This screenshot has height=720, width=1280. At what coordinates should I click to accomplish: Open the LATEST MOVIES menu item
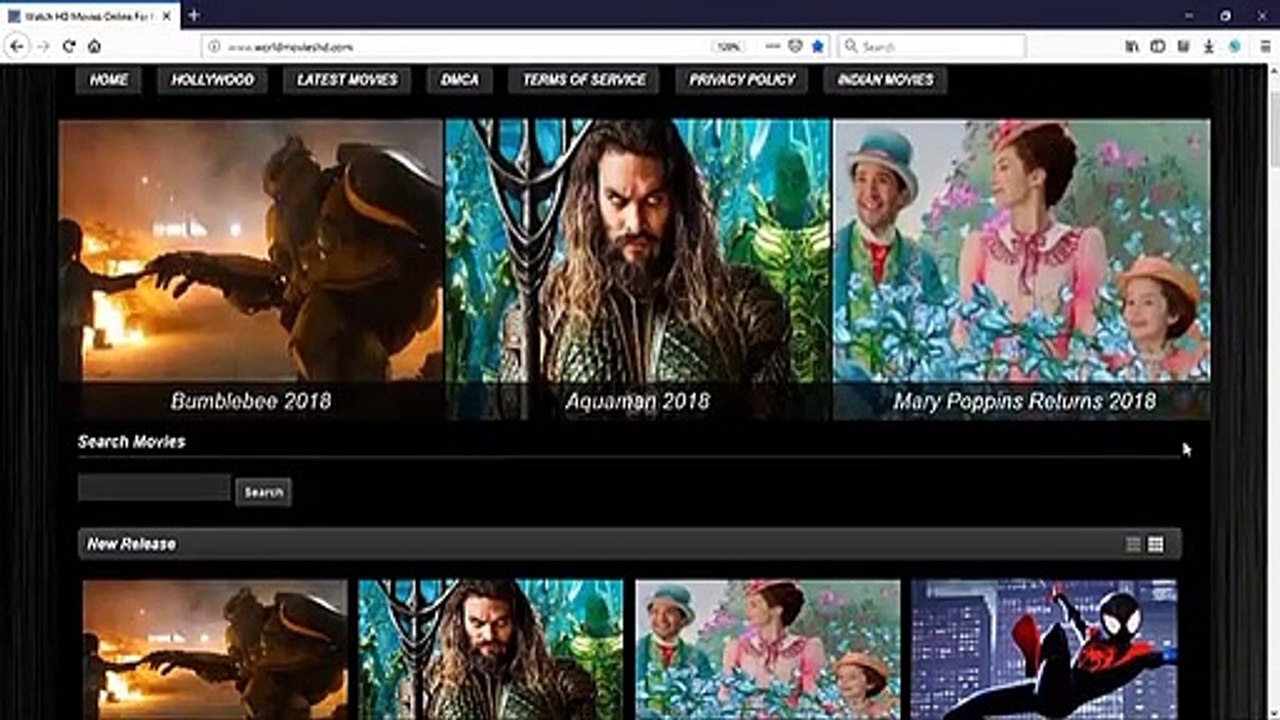point(347,80)
